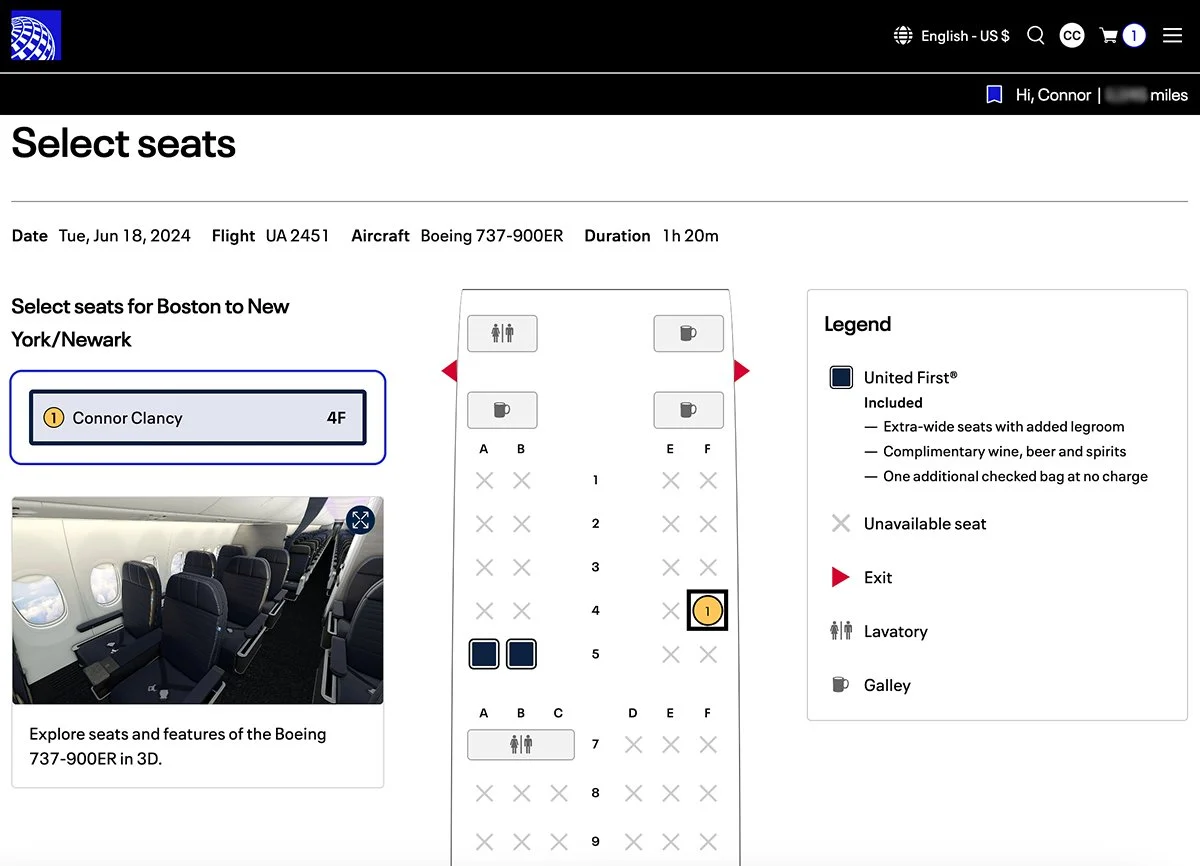
Task: Click the Unavailable seat legend X icon
Action: tap(841, 523)
